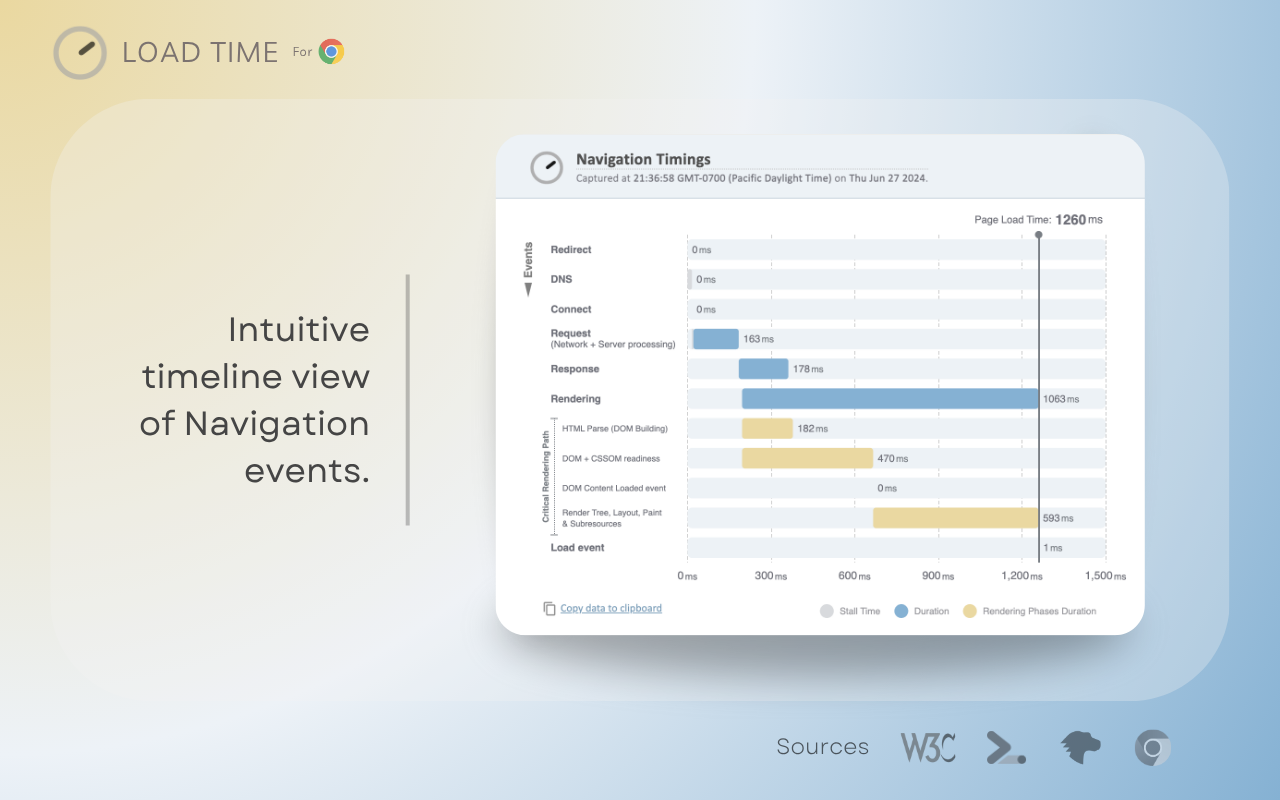The image size is (1280, 800).
Task: Click the 'Sources' label
Action: pyautogui.click(x=823, y=747)
